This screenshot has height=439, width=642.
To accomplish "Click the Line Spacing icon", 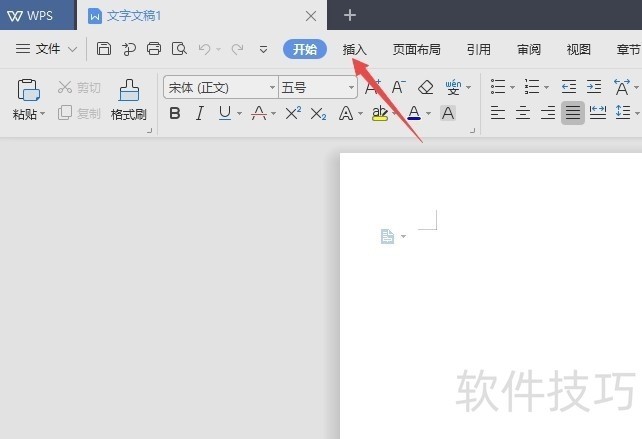I will 623,112.
